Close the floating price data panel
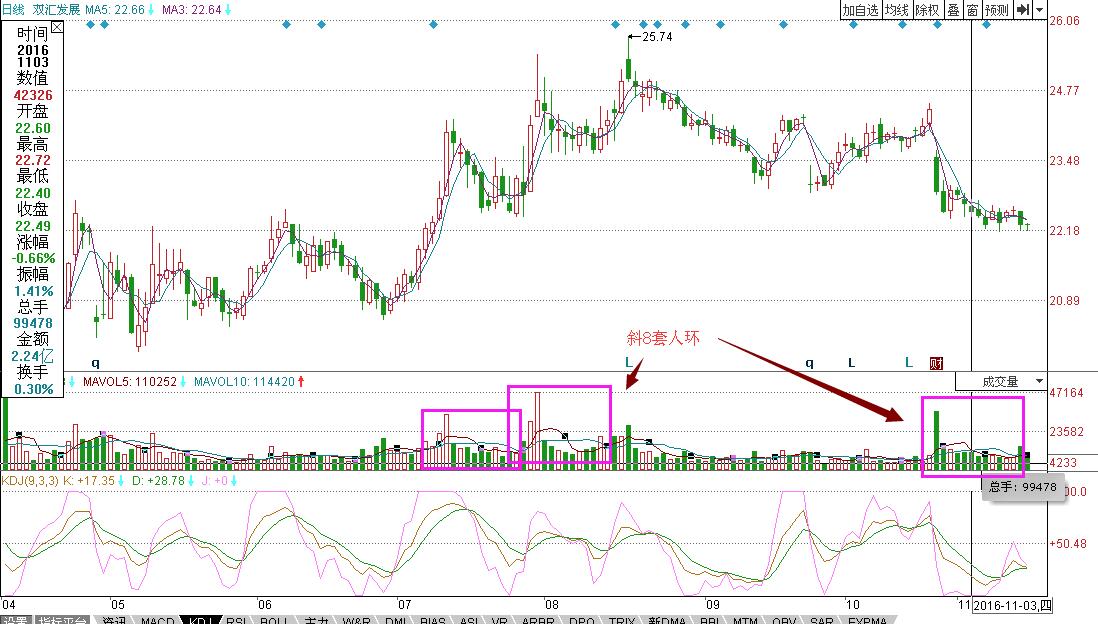 pos(56,27)
